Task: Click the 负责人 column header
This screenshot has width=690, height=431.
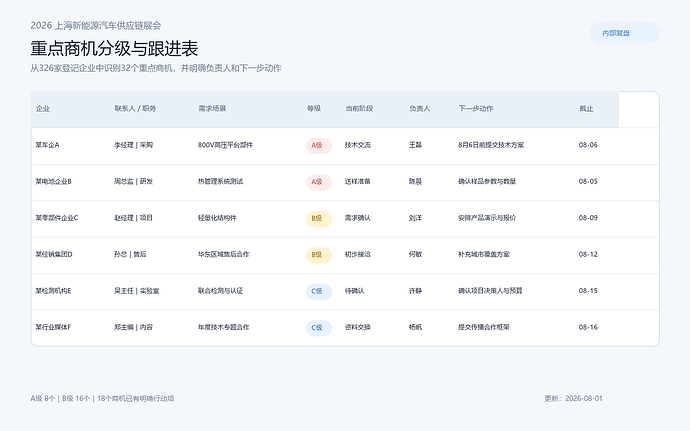Action: point(420,108)
